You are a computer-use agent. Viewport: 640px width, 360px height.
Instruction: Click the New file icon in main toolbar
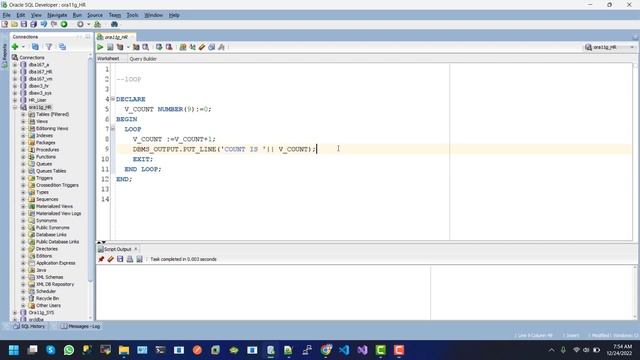click(5, 24)
